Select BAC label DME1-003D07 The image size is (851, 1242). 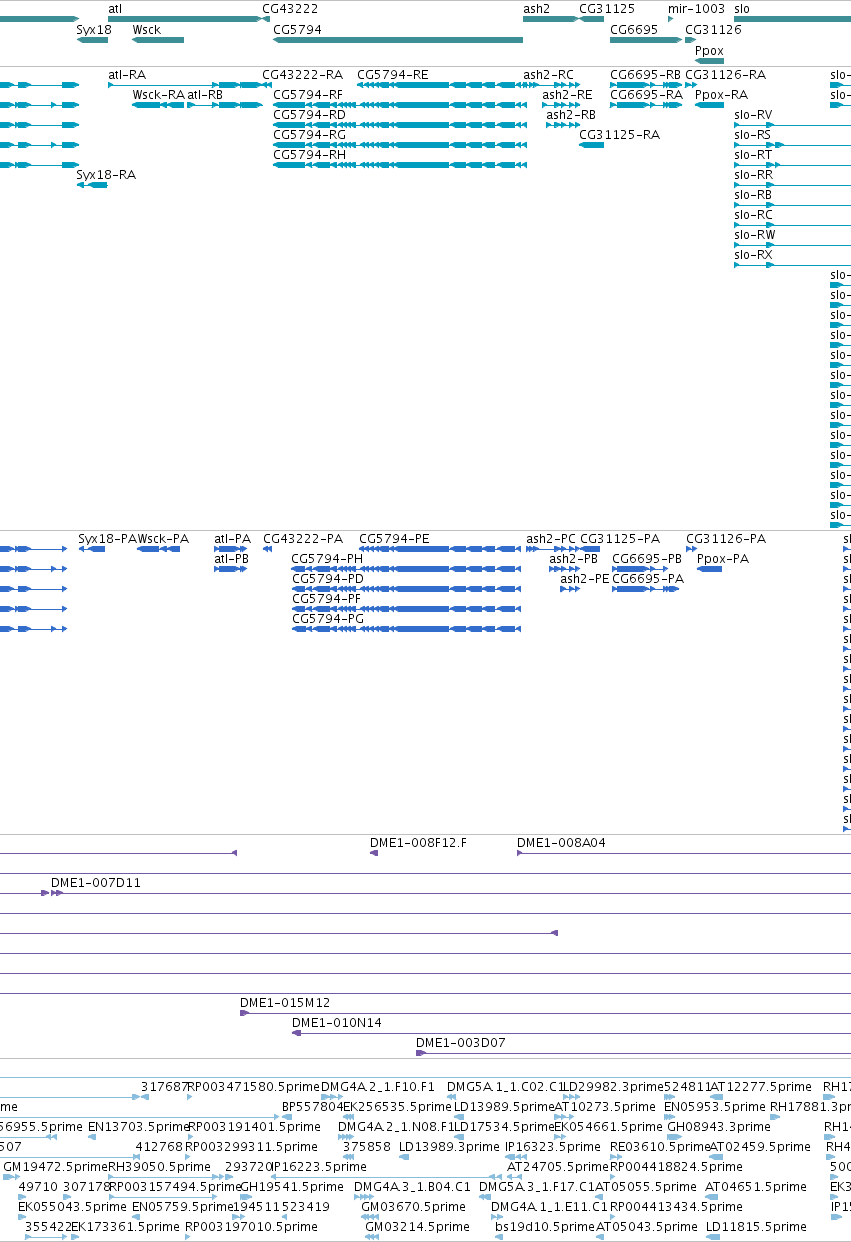click(461, 1043)
